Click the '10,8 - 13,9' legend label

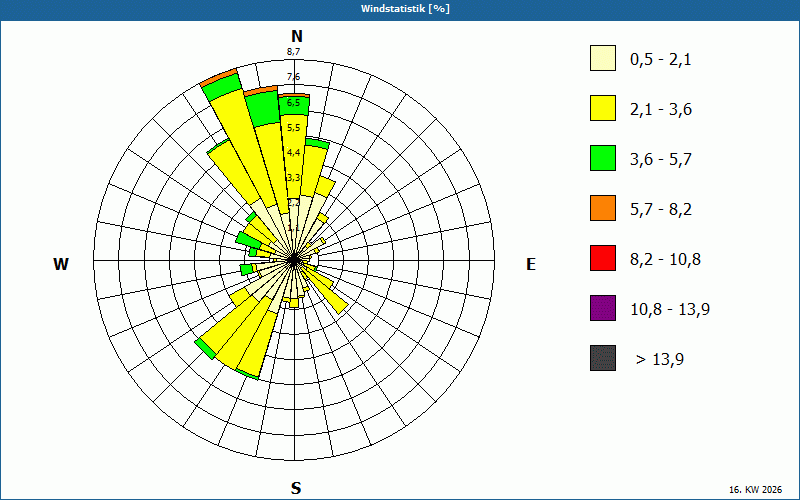coord(670,310)
